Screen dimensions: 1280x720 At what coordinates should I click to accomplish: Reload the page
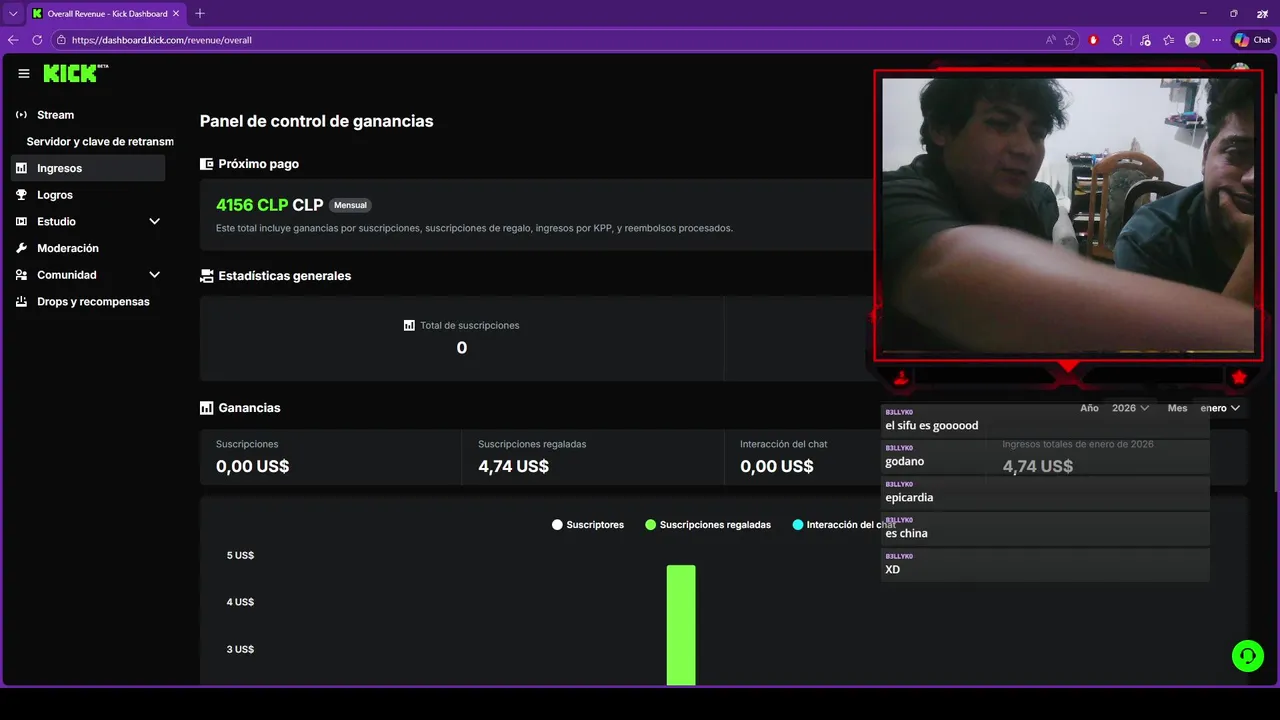(37, 40)
